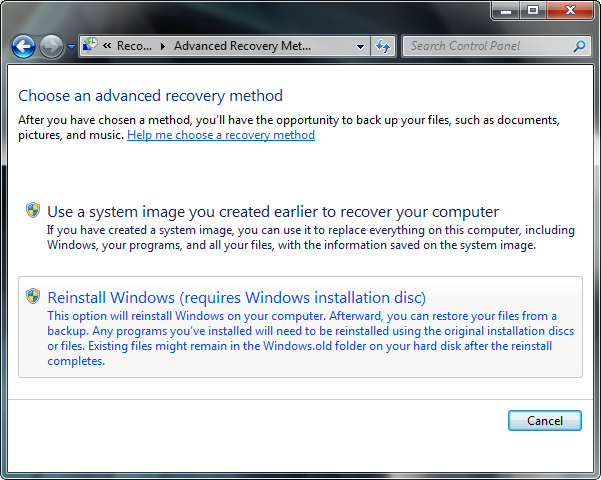Viewport: 601px width, 480px height.
Task: Click the Recovery icon in the address bar
Action: point(90,45)
